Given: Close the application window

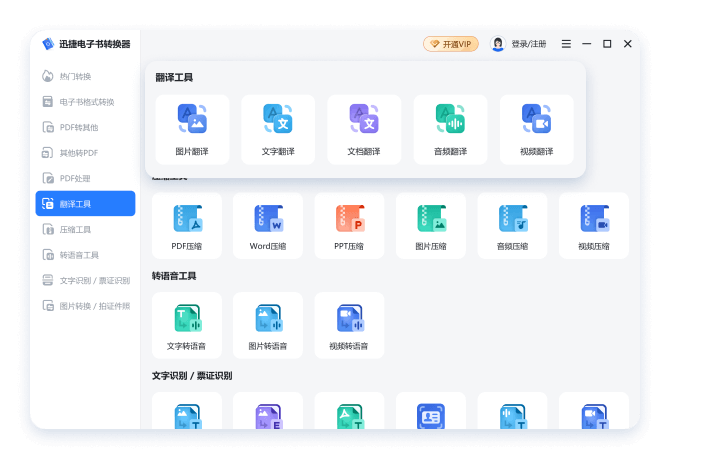Looking at the screenshot, I should (628, 44).
